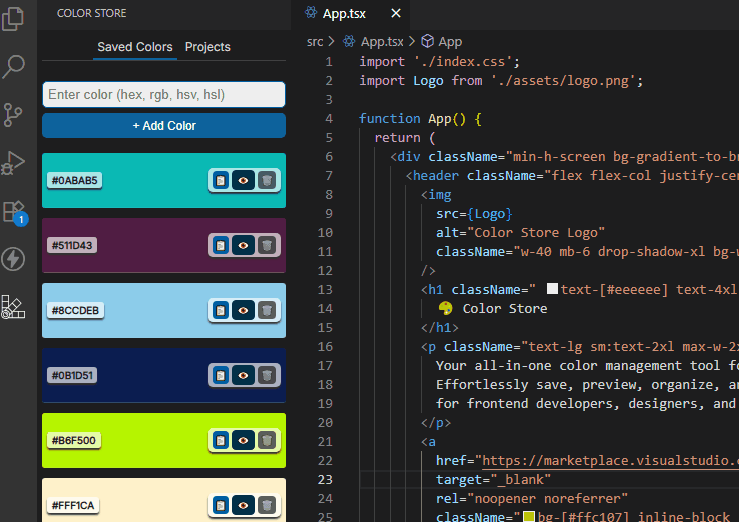739x522 pixels.
Task: Click the App breadcrumb symbol name
Action: [x=450, y=42]
